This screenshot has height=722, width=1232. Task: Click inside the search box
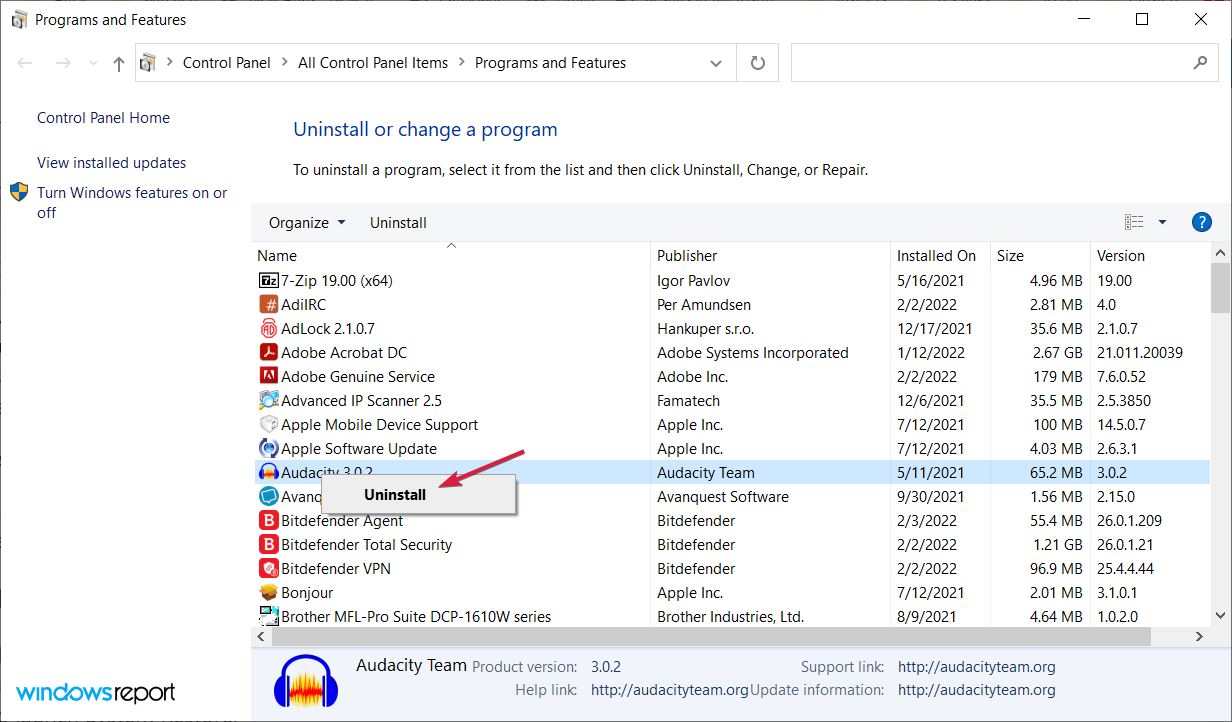1003,63
